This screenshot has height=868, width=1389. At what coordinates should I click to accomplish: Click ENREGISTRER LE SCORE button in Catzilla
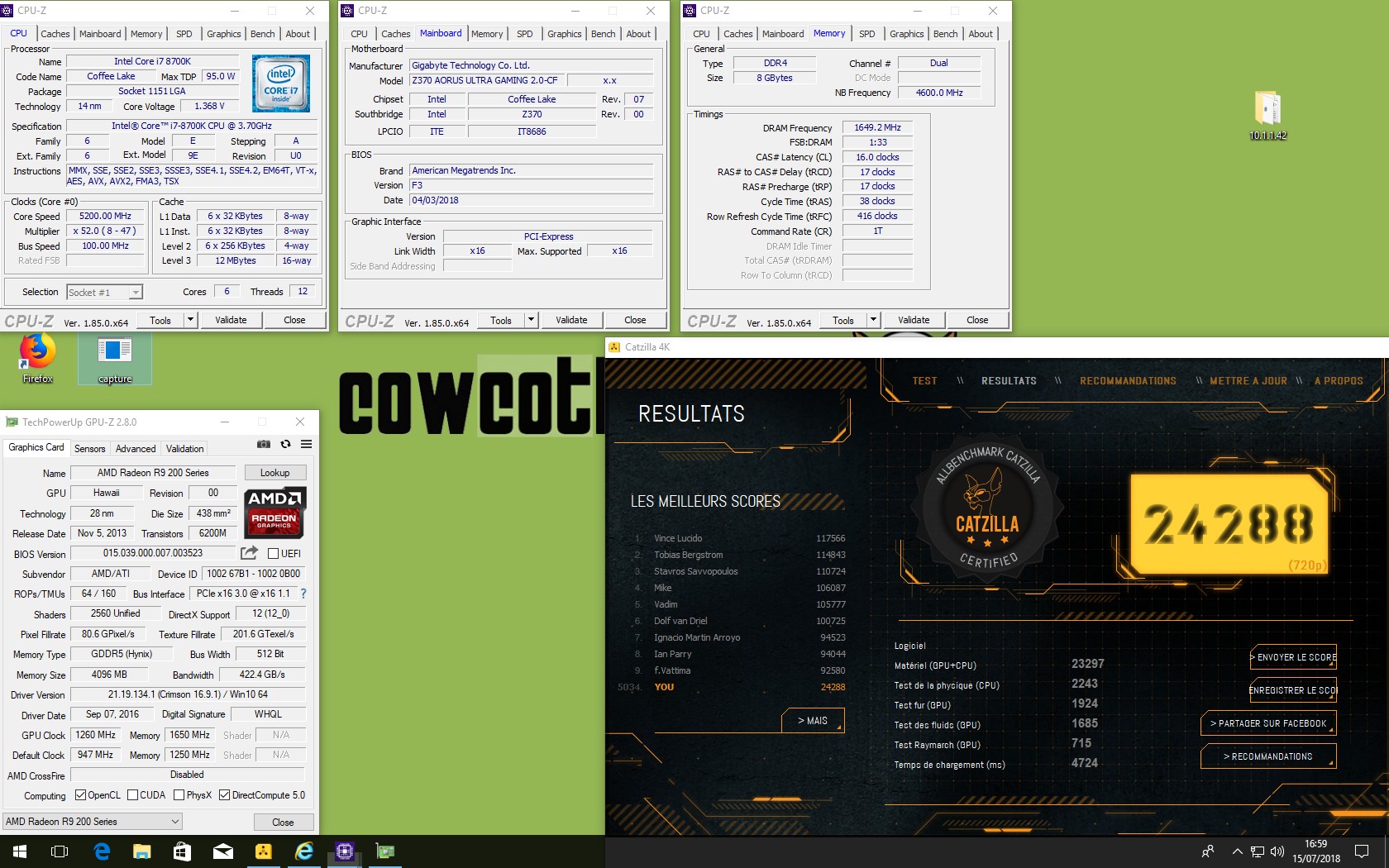[1293, 690]
